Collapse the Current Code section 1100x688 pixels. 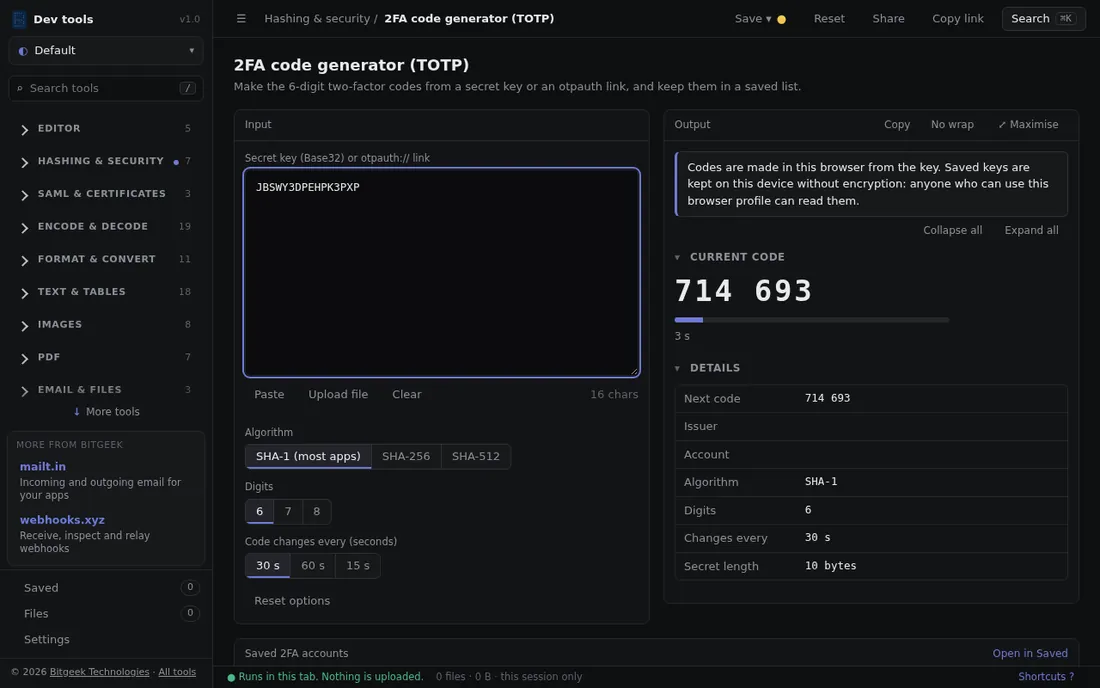point(730,257)
